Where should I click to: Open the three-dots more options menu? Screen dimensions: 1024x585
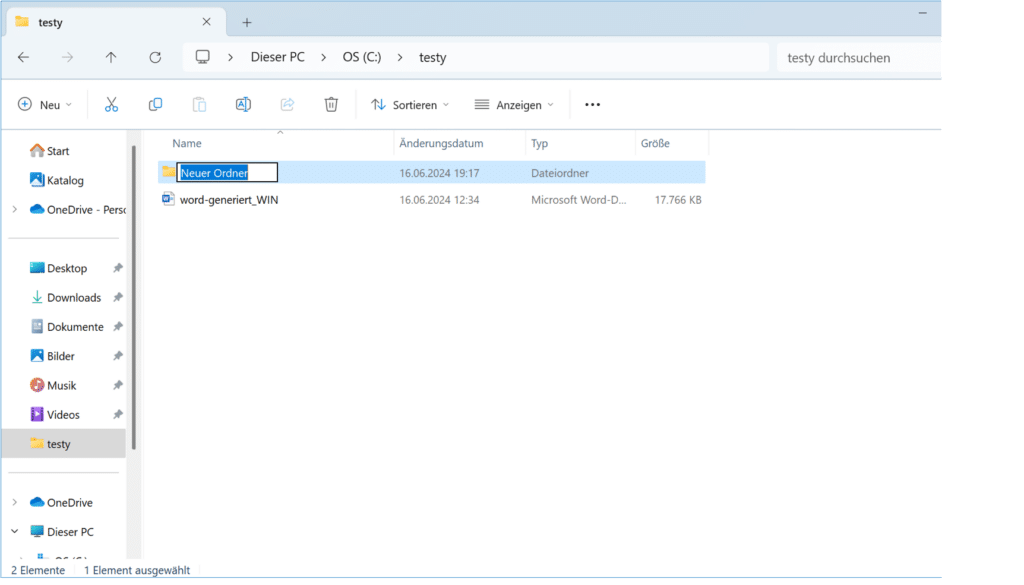pos(592,104)
